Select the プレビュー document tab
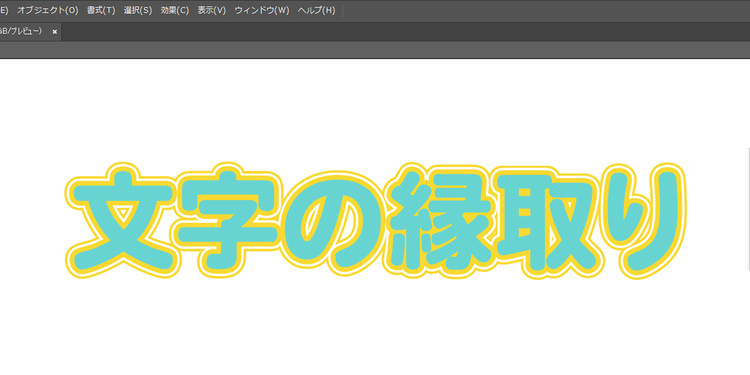The image size is (750, 375). pyautogui.click(x=30, y=32)
